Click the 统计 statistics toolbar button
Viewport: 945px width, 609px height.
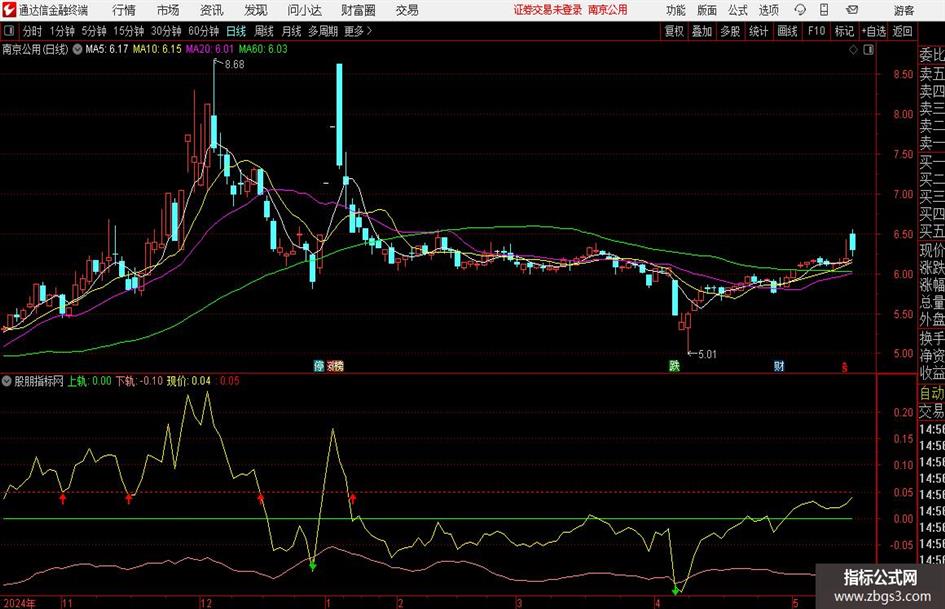coord(758,31)
